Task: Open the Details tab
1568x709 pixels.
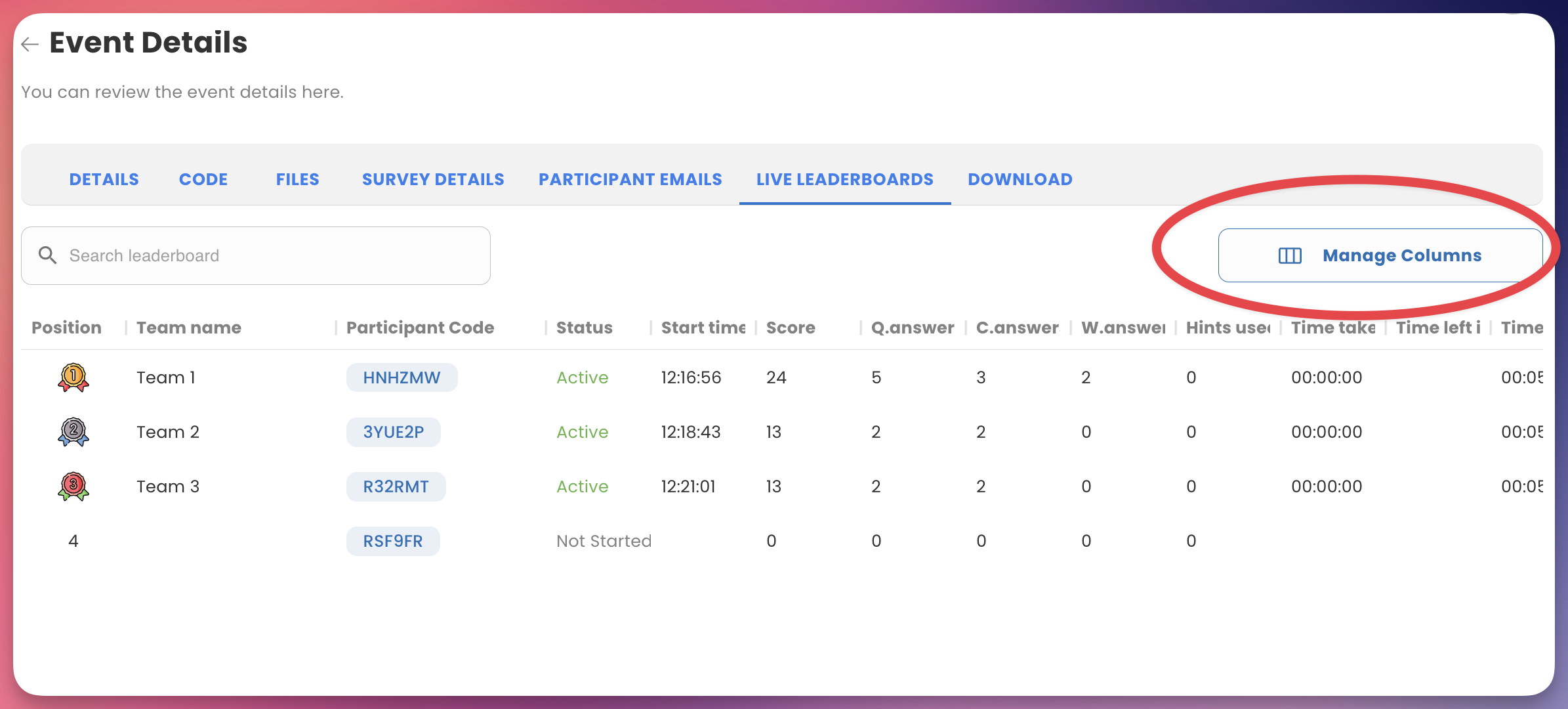Action: pos(104,179)
